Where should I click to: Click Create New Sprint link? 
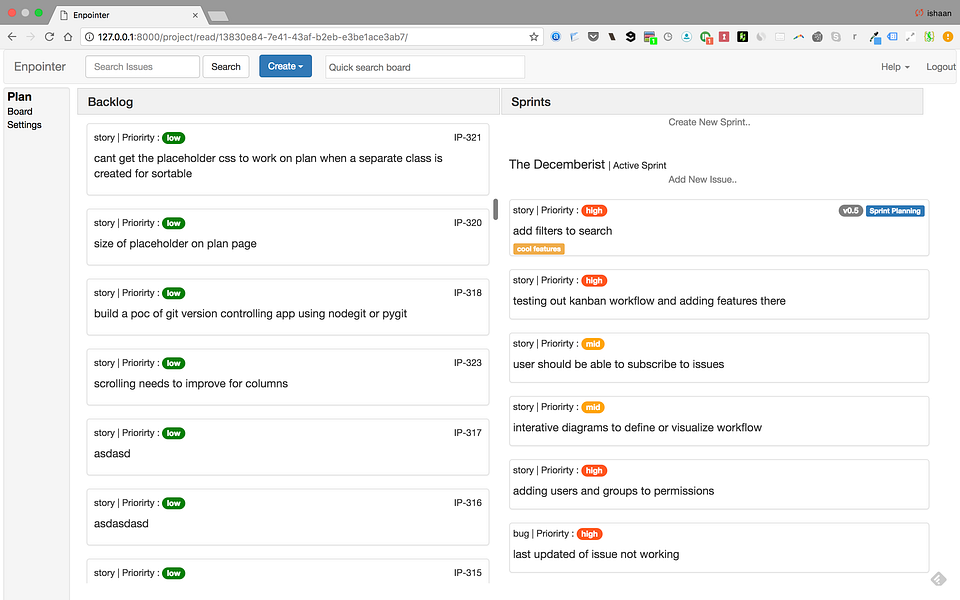(x=709, y=122)
